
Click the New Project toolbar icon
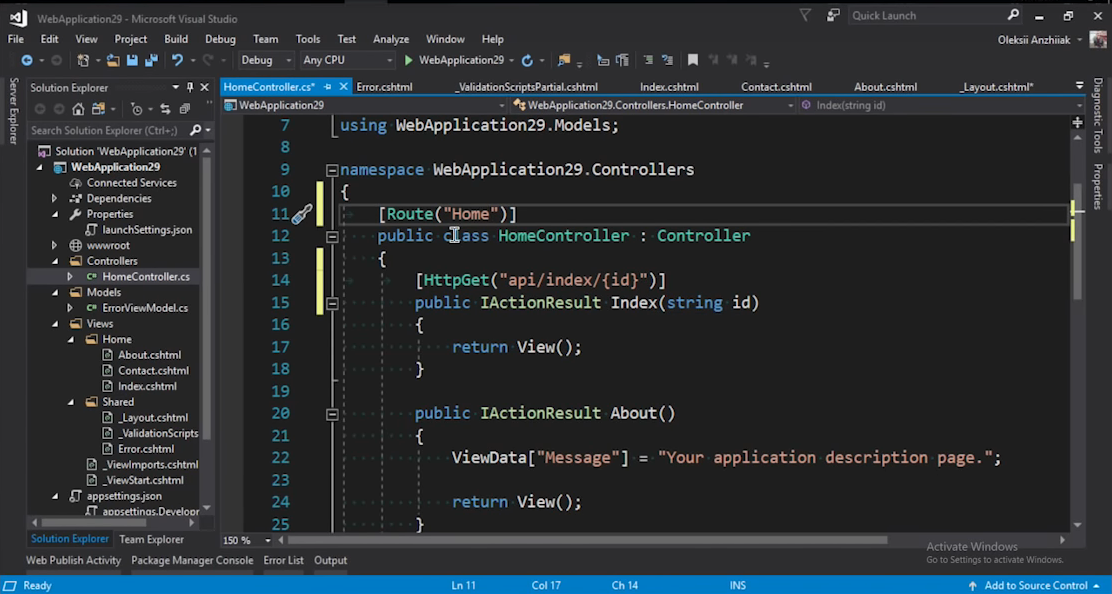coord(83,61)
